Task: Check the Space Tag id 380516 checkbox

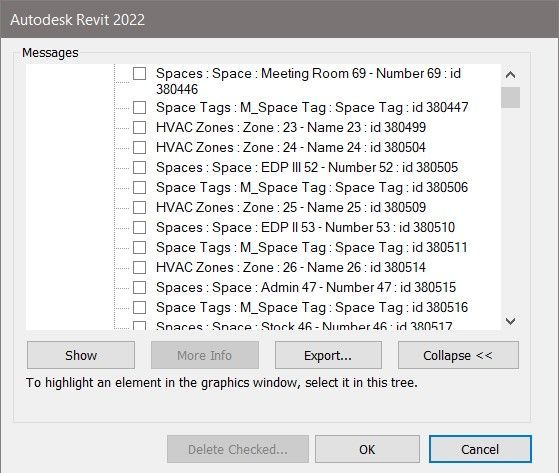Action: click(x=139, y=307)
